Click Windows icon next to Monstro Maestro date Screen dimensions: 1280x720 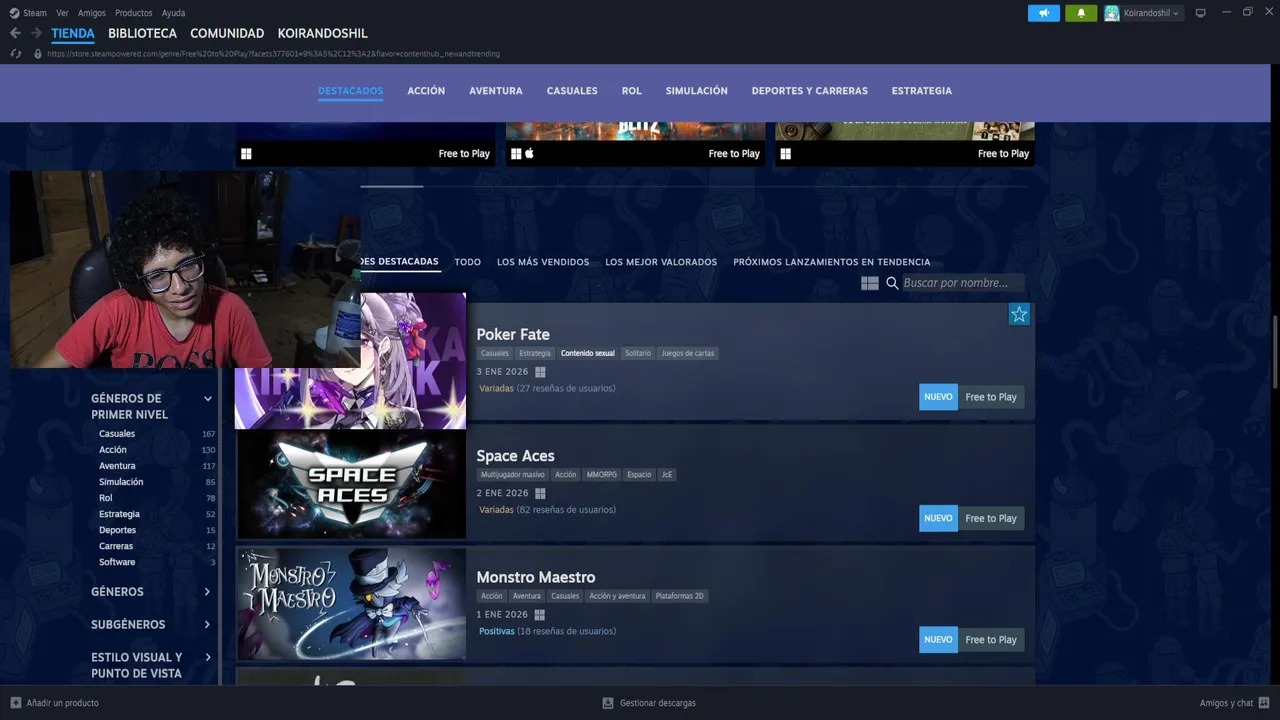click(x=540, y=615)
